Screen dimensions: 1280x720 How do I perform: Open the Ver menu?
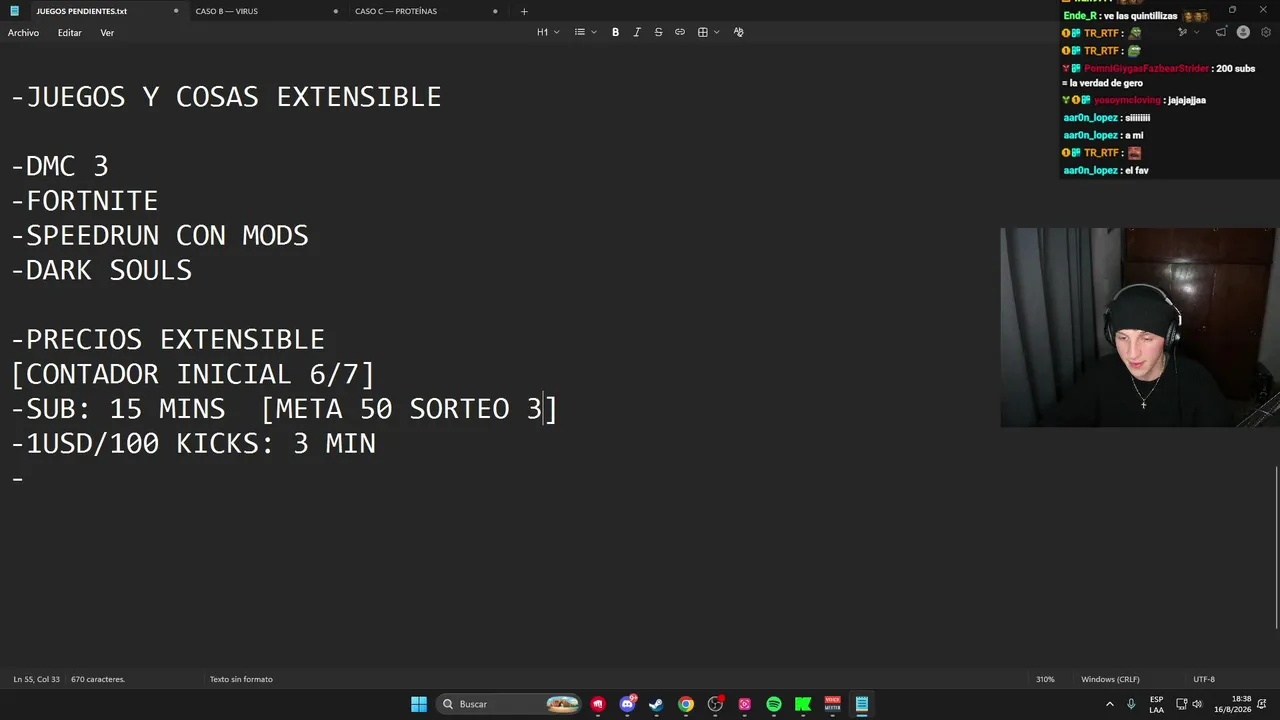pos(107,33)
